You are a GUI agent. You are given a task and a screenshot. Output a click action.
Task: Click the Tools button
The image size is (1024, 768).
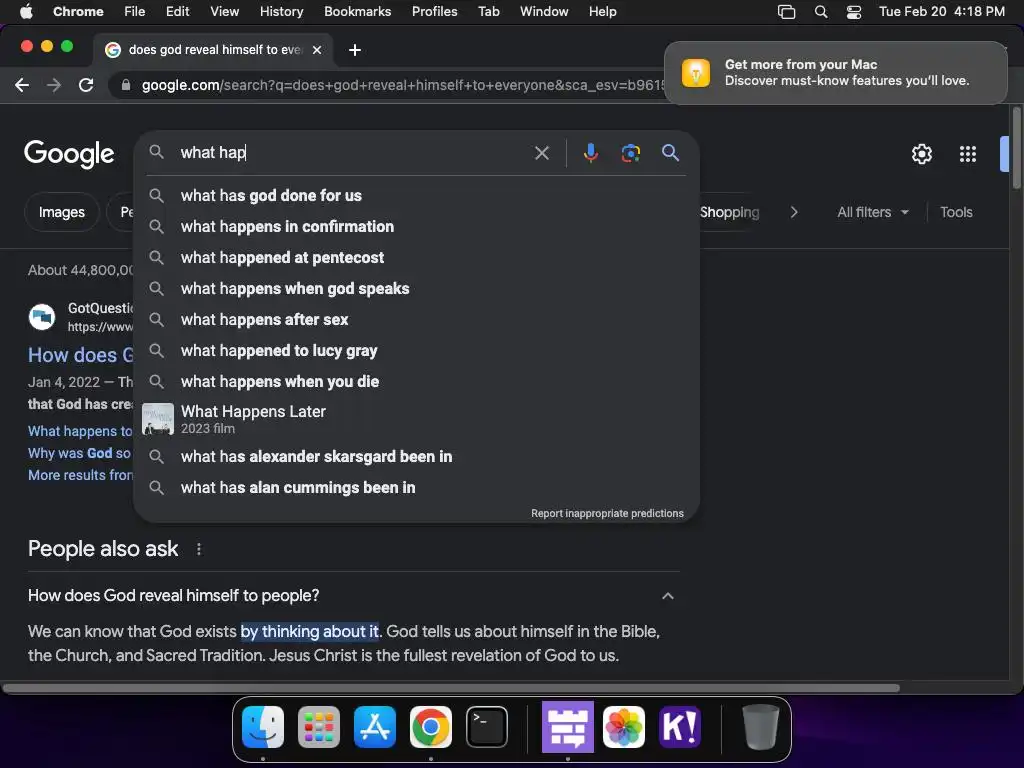[956, 212]
